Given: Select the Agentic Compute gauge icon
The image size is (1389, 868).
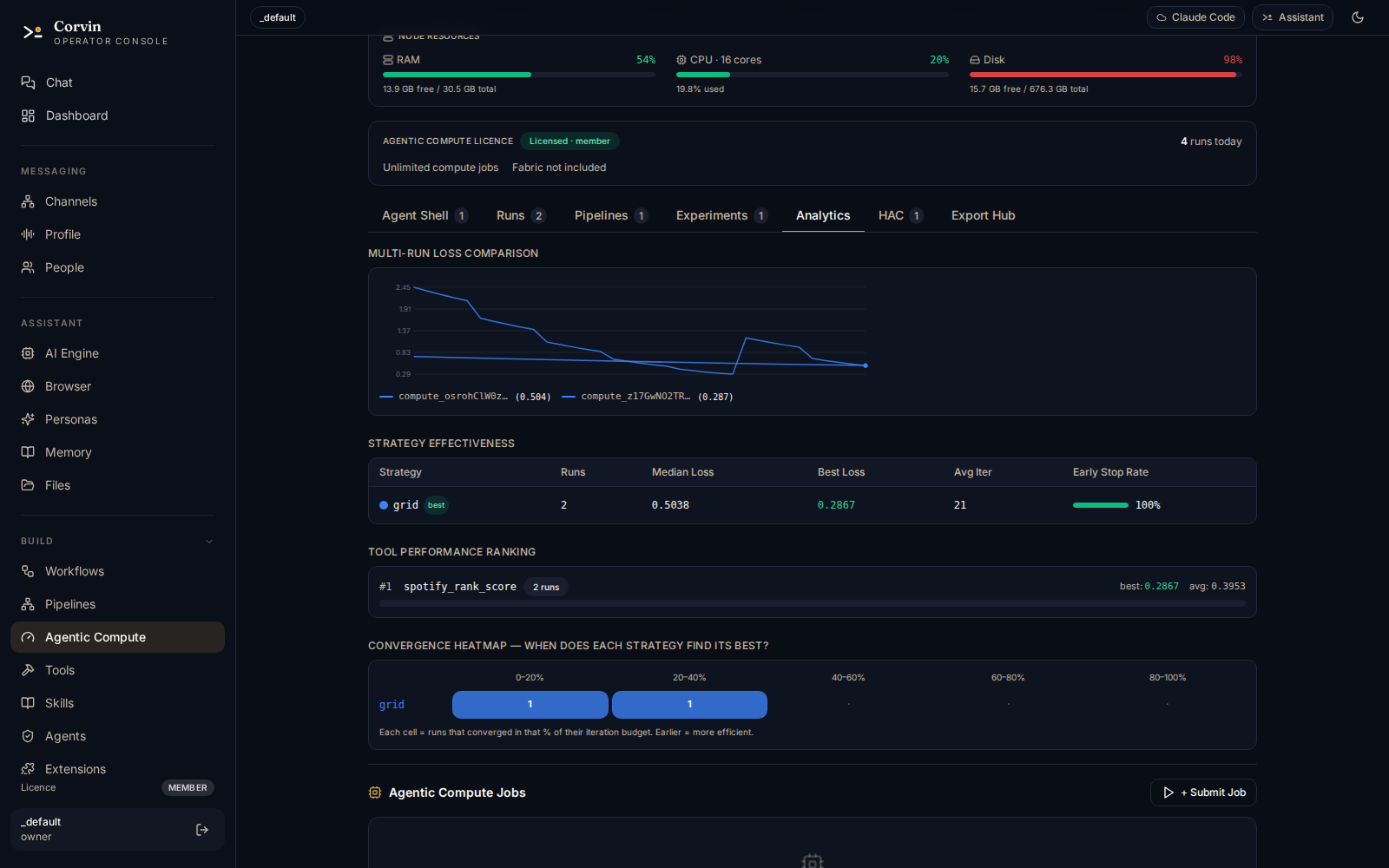Looking at the screenshot, I should coord(28,637).
